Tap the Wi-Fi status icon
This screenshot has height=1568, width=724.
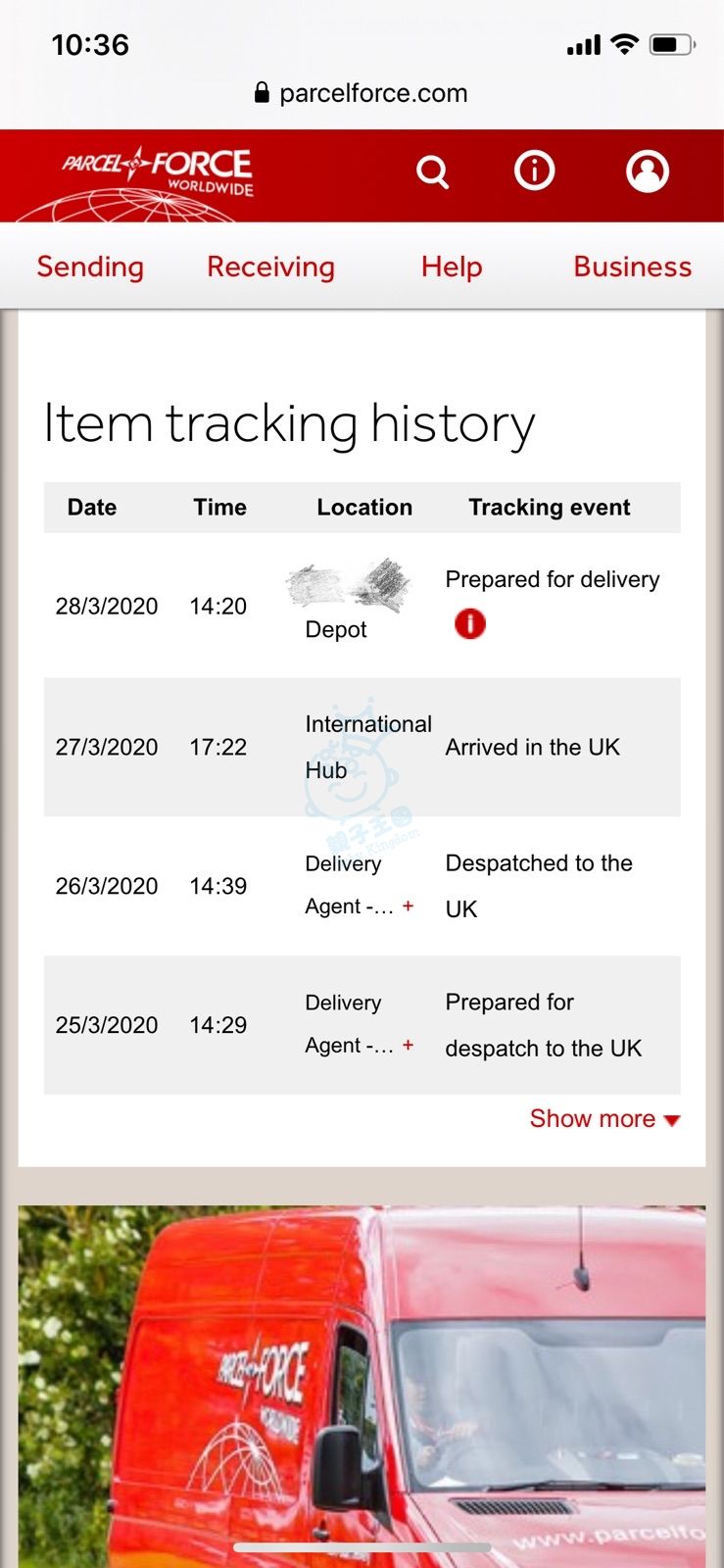click(x=624, y=44)
